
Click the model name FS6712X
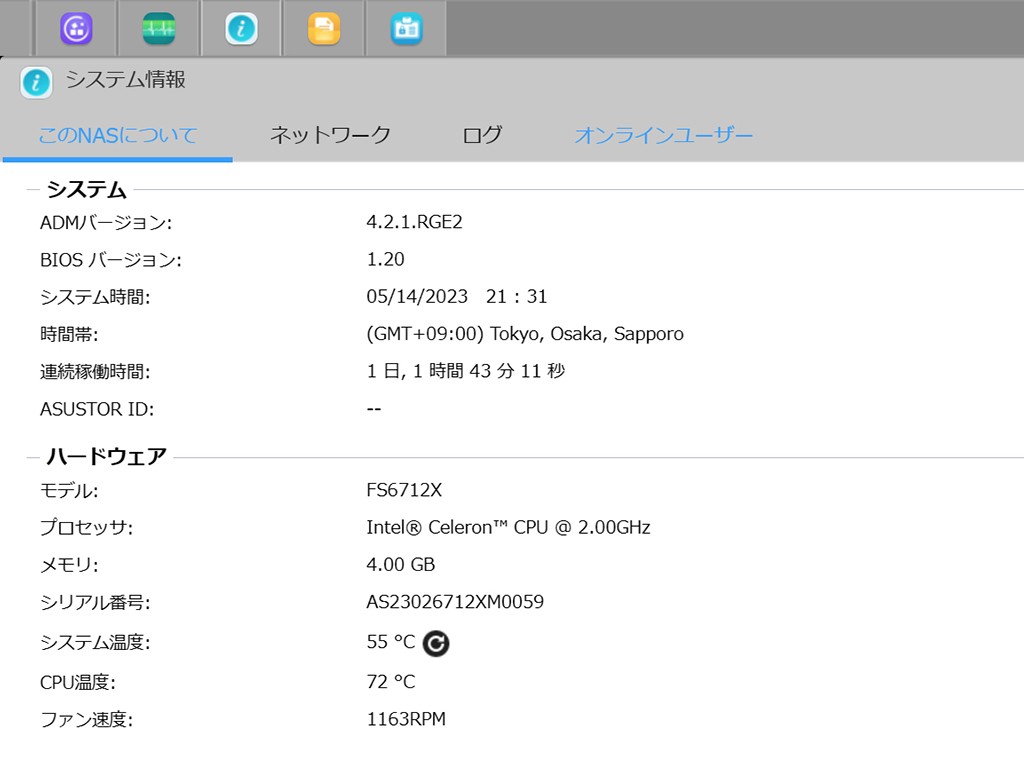point(404,490)
